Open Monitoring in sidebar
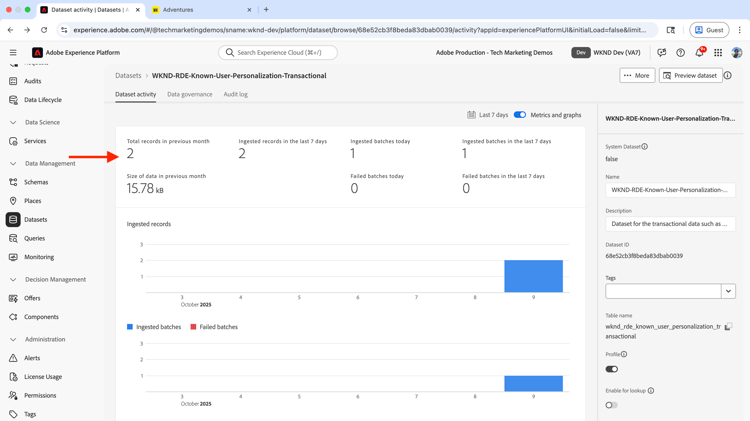The height and width of the screenshot is (421, 750). [39, 257]
